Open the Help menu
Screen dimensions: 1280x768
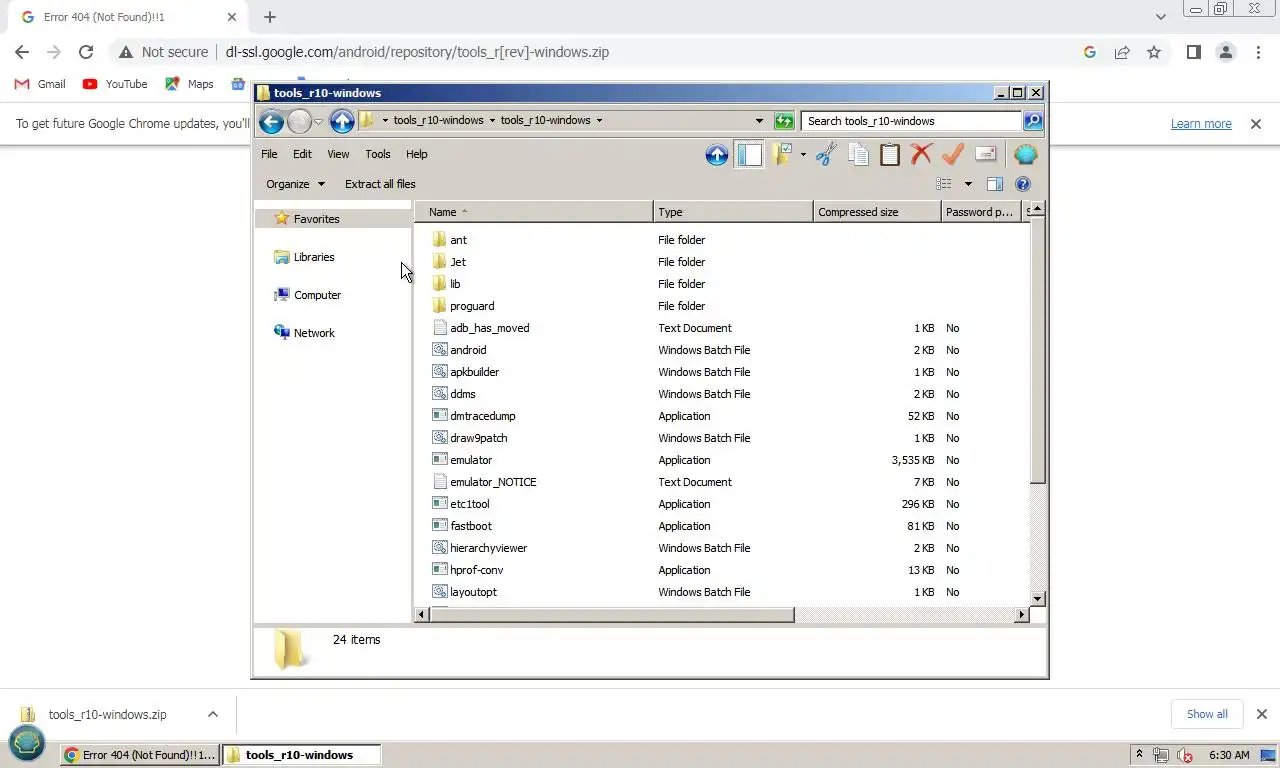(x=417, y=154)
